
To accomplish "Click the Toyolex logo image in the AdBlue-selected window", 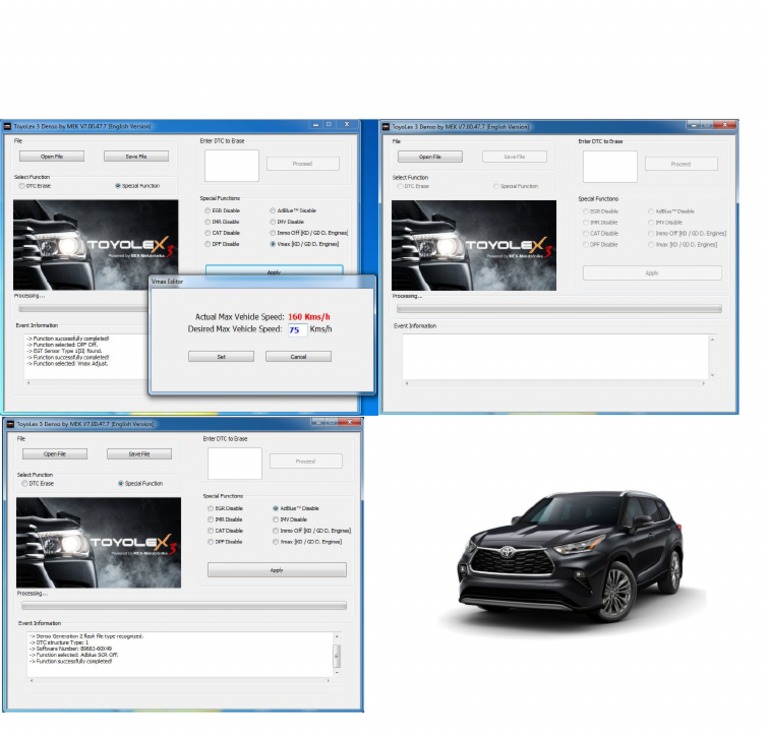I will [98, 543].
